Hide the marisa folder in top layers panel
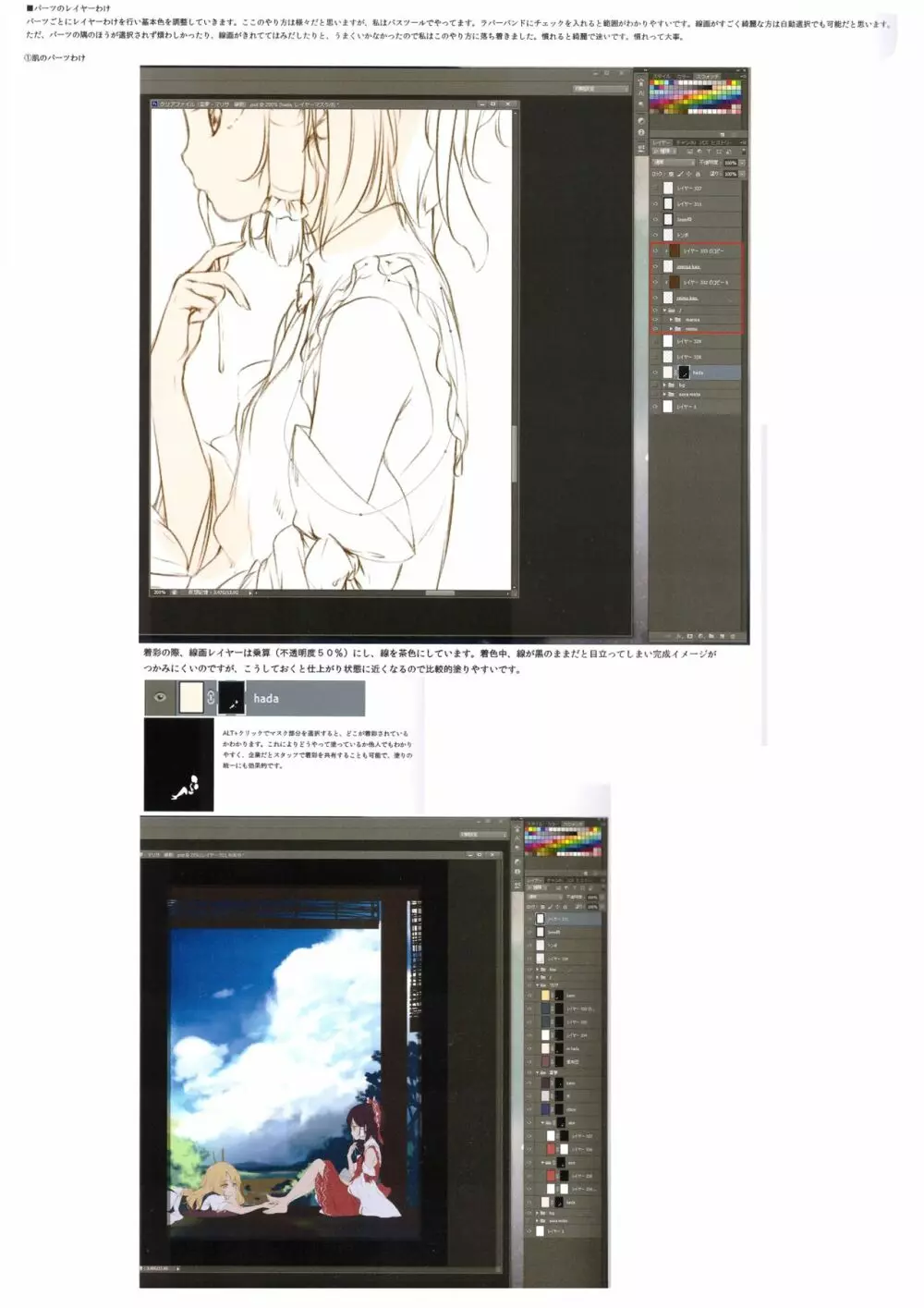Image resolution: width=924 pixels, height=1308 pixels. pyautogui.click(x=656, y=320)
